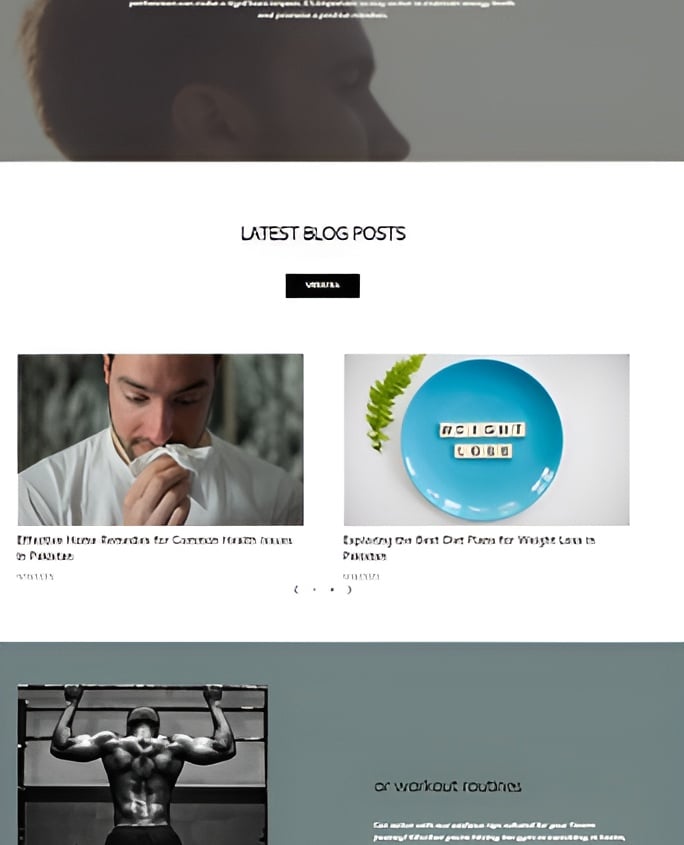Image resolution: width=684 pixels, height=845 pixels.
Task: Click the date under home remedies post
Action: [35, 577]
